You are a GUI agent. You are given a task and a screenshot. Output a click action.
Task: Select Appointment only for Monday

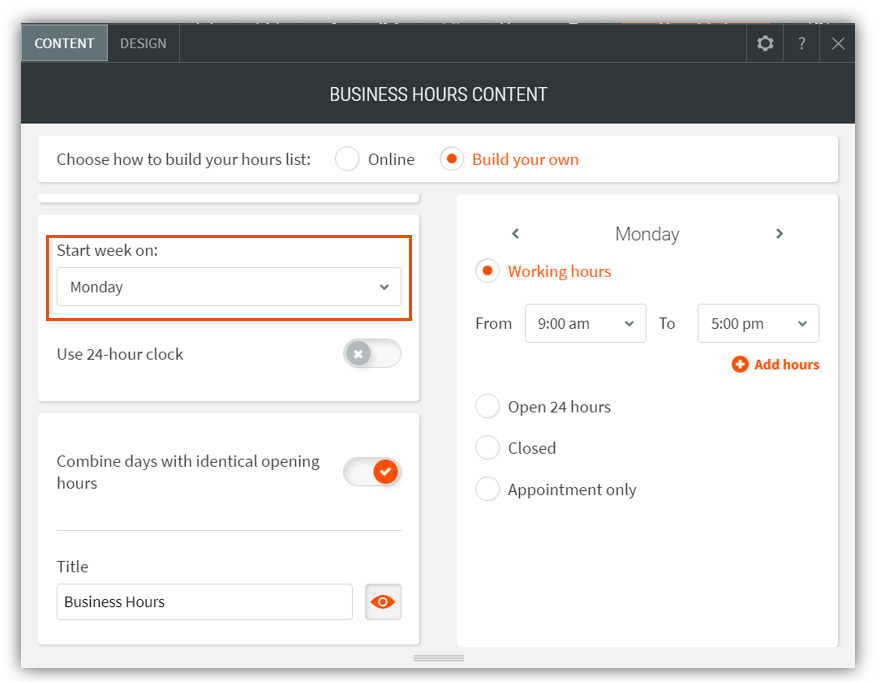(488, 490)
